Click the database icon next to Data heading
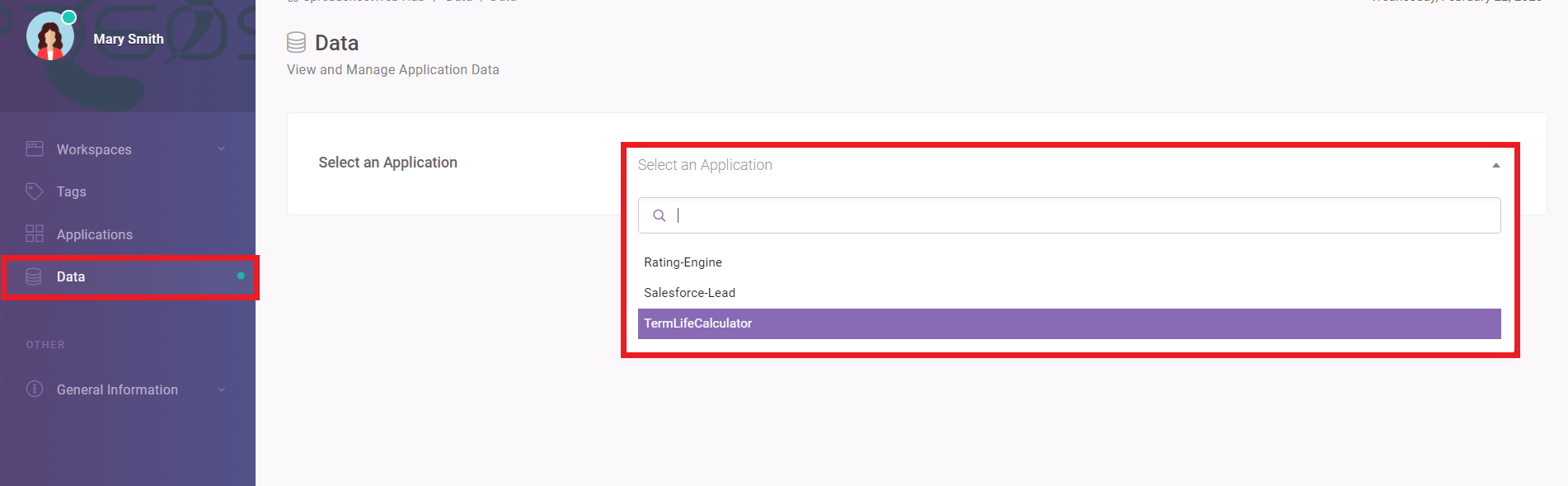 click(295, 41)
